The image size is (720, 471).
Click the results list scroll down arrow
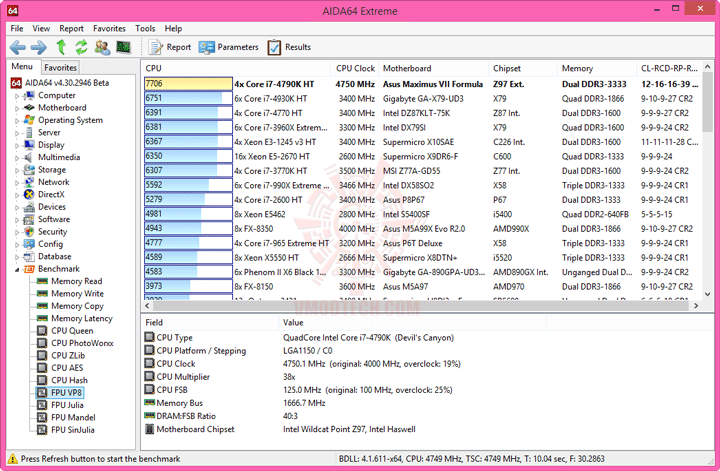pos(708,294)
